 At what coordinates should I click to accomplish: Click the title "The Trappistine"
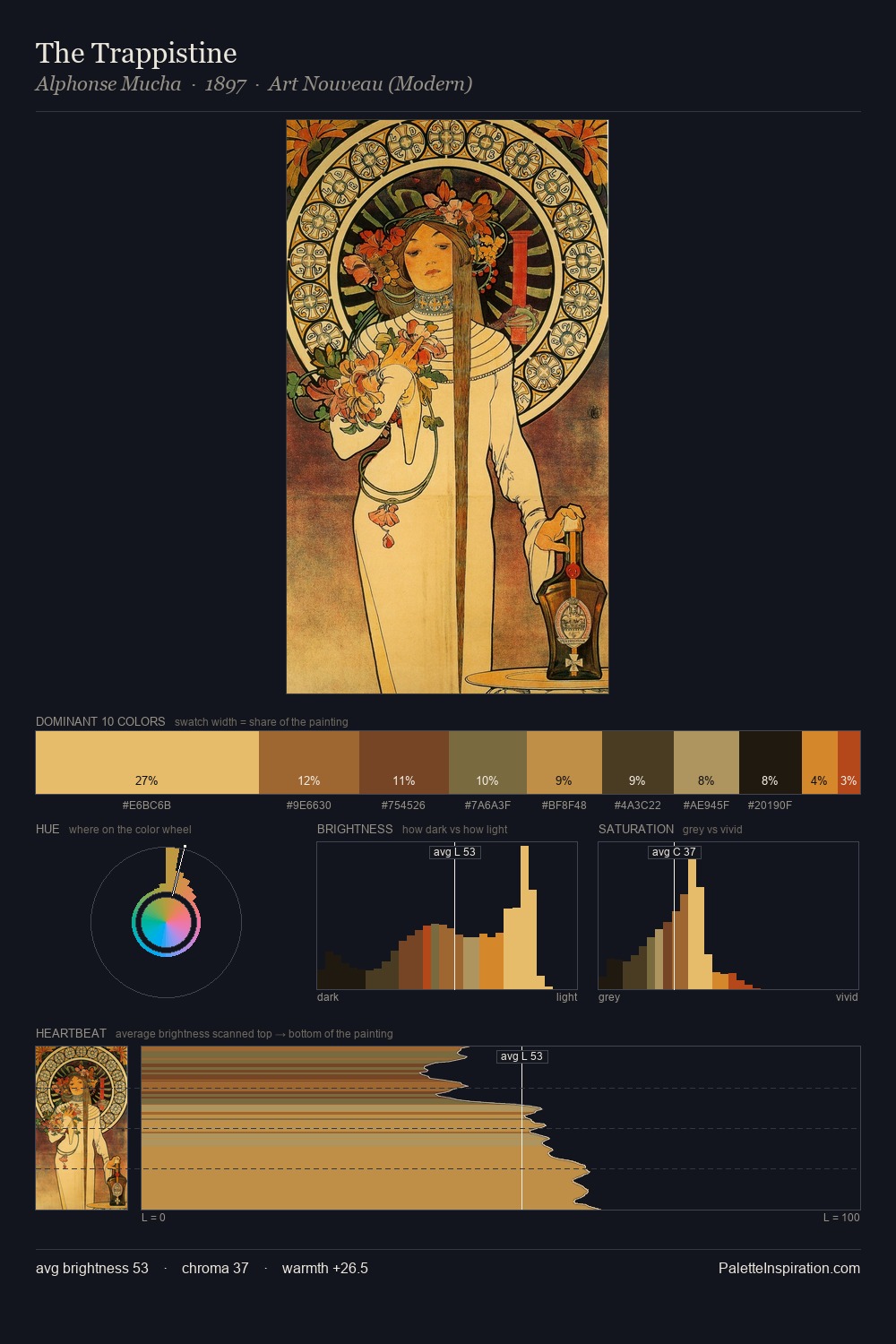pos(136,53)
